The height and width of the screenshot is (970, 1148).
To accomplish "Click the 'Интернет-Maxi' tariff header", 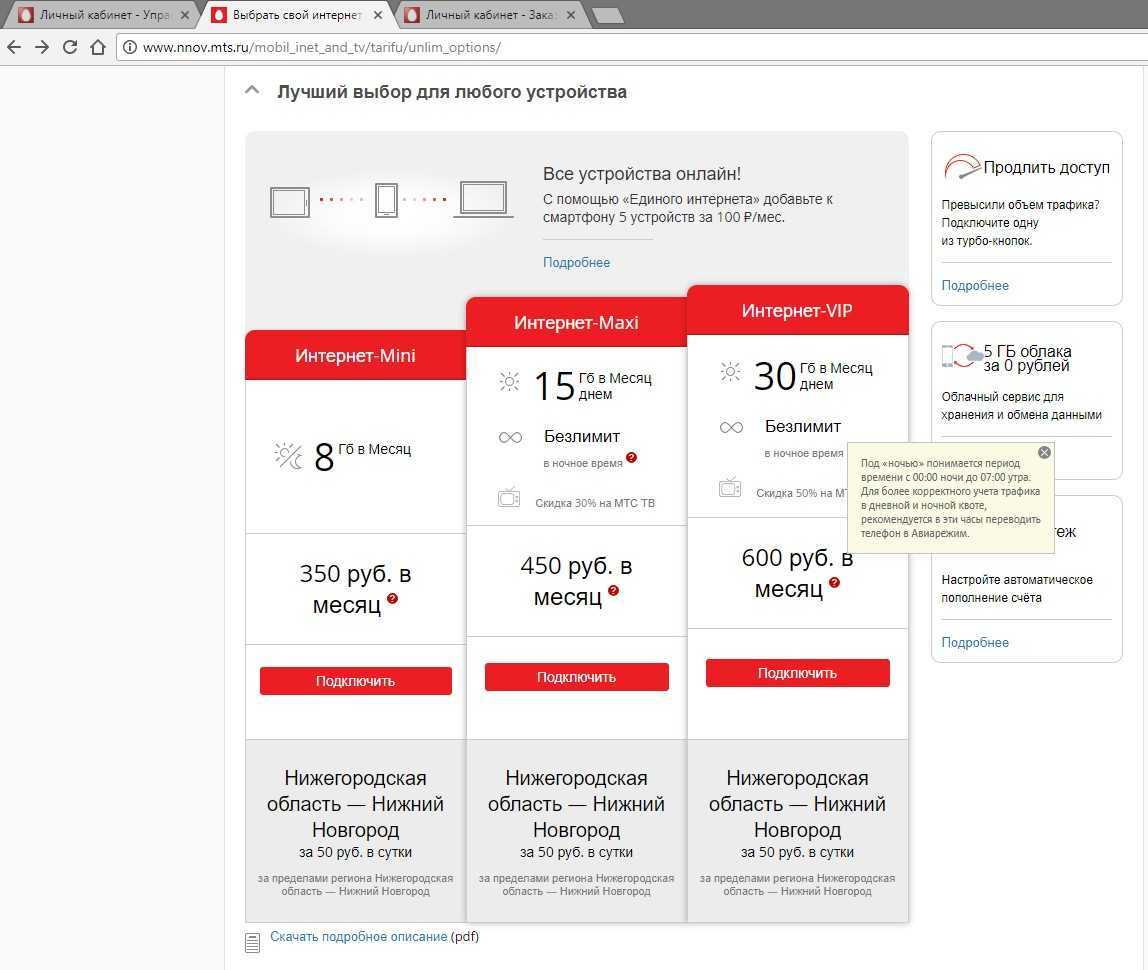I will click(x=576, y=322).
